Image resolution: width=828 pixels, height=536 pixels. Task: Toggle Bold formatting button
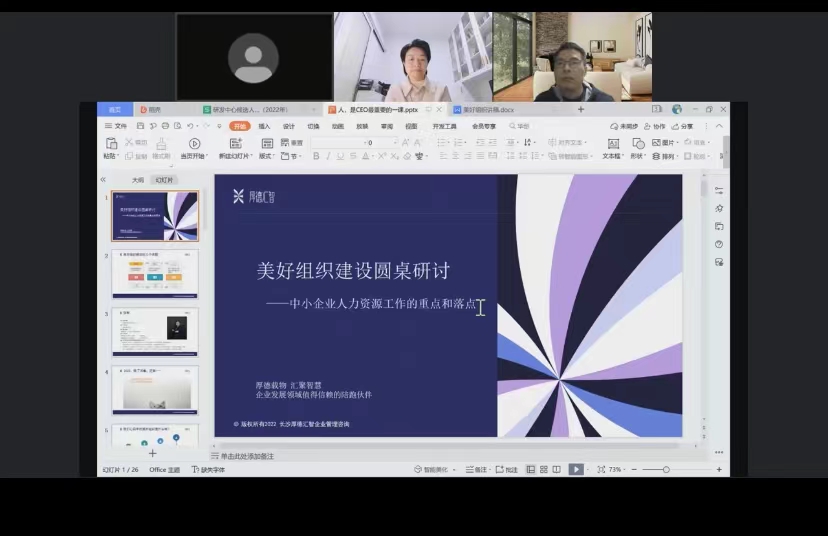click(x=315, y=156)
